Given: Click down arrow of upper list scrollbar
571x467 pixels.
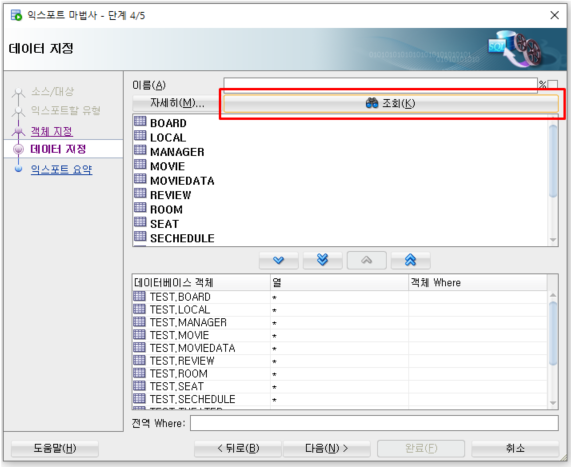Looking at the screenshot, I should point(553,240).
